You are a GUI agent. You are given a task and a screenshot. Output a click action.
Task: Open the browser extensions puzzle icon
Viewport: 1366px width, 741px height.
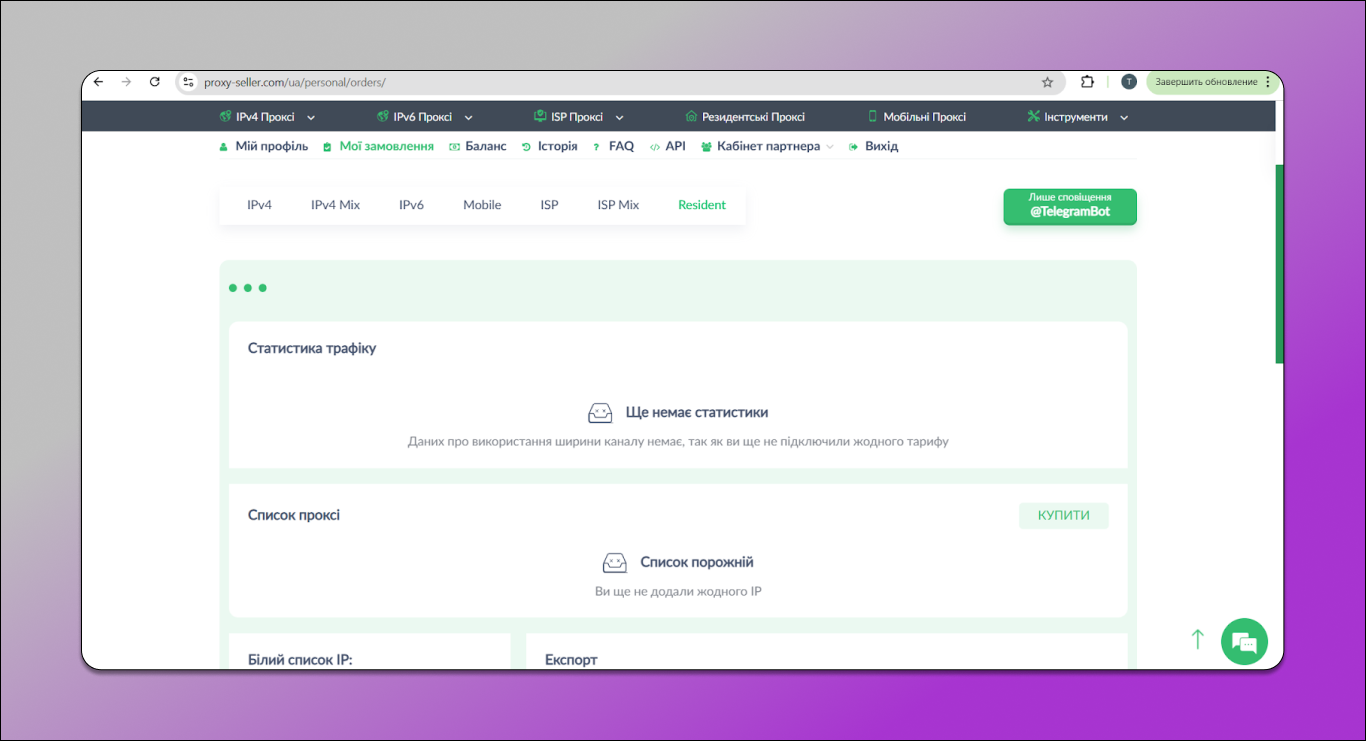point(1087,82)
